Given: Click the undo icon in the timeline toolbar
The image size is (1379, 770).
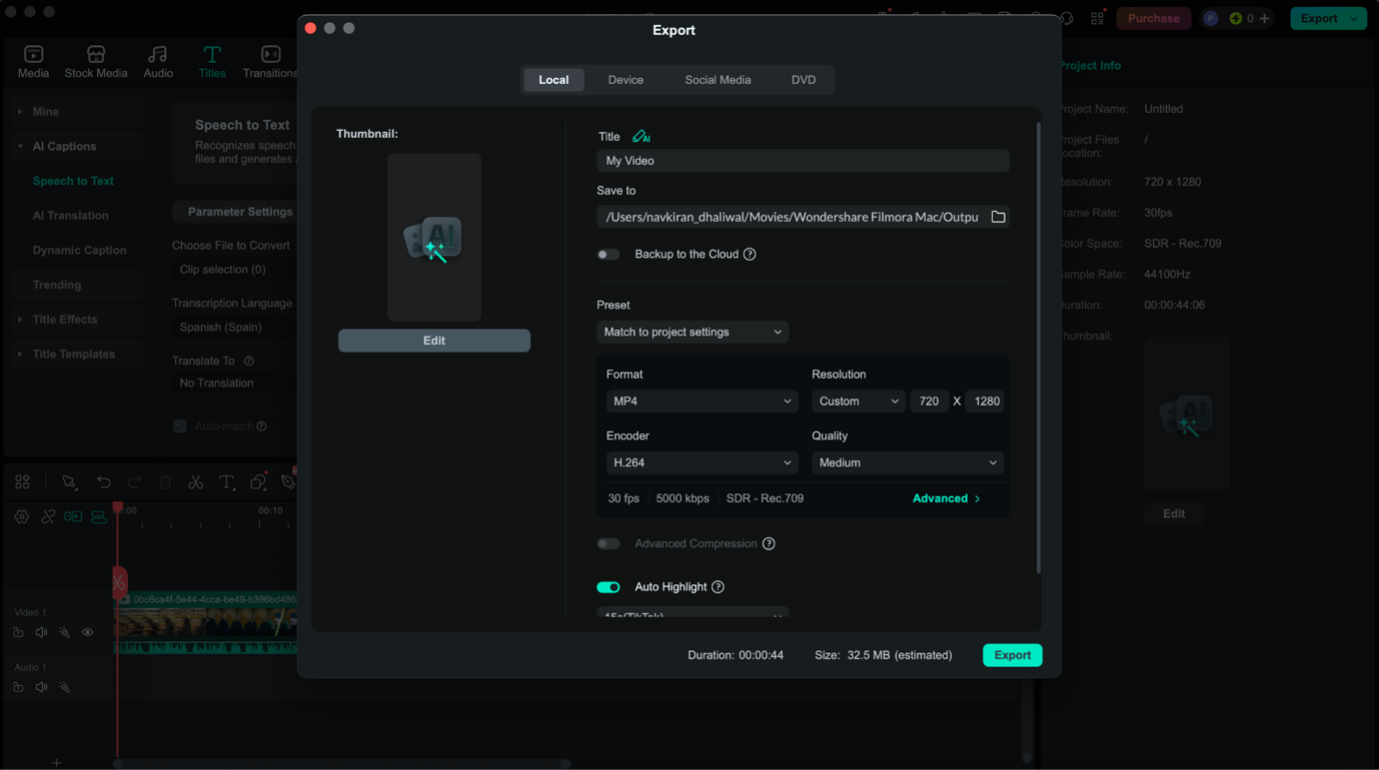Looking at the screenshot, I should point(103,482).
